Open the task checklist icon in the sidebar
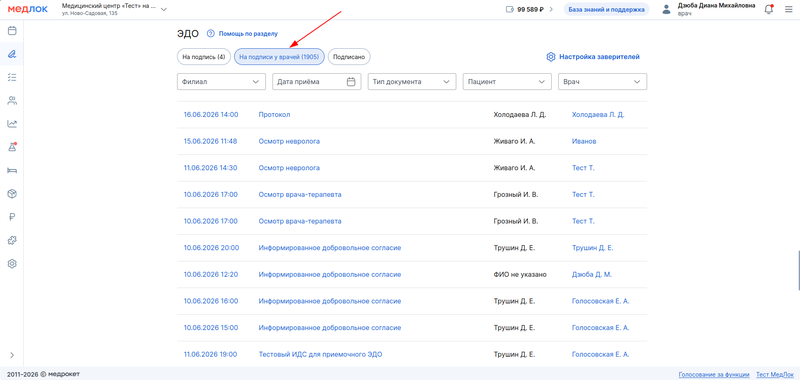800x380 pixels. pyautogui.click(x=12, y=77)
